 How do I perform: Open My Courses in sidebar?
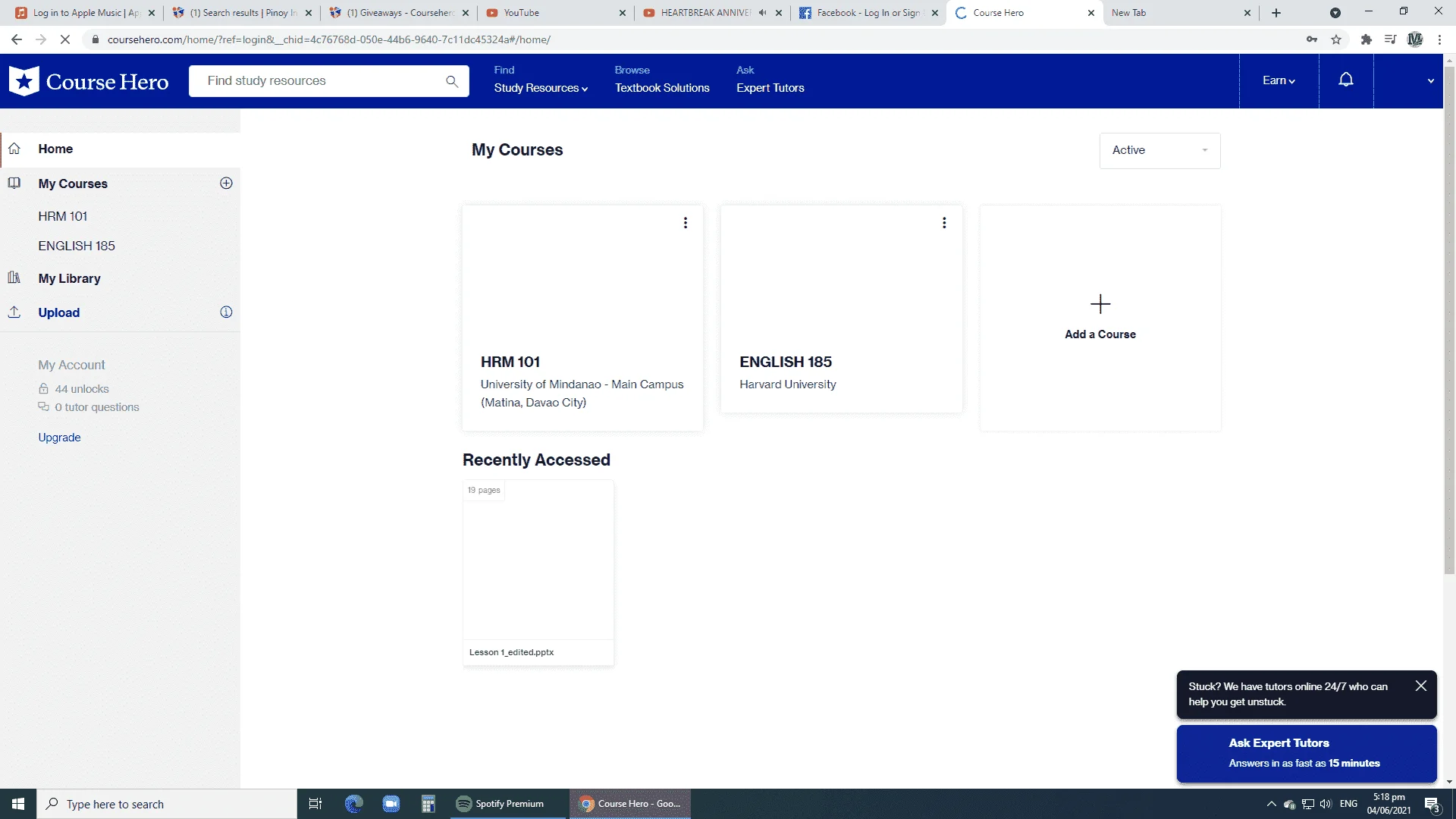click(73, 184)
